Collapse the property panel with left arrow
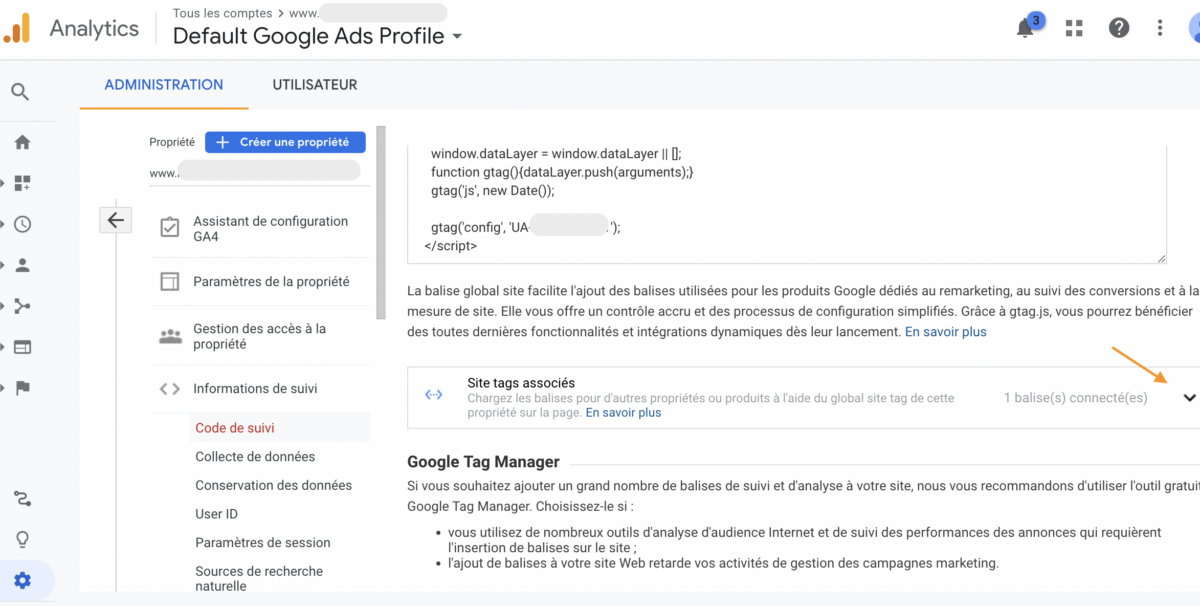The height and width of the screenshot is (606, 1200). coord(115,219)
